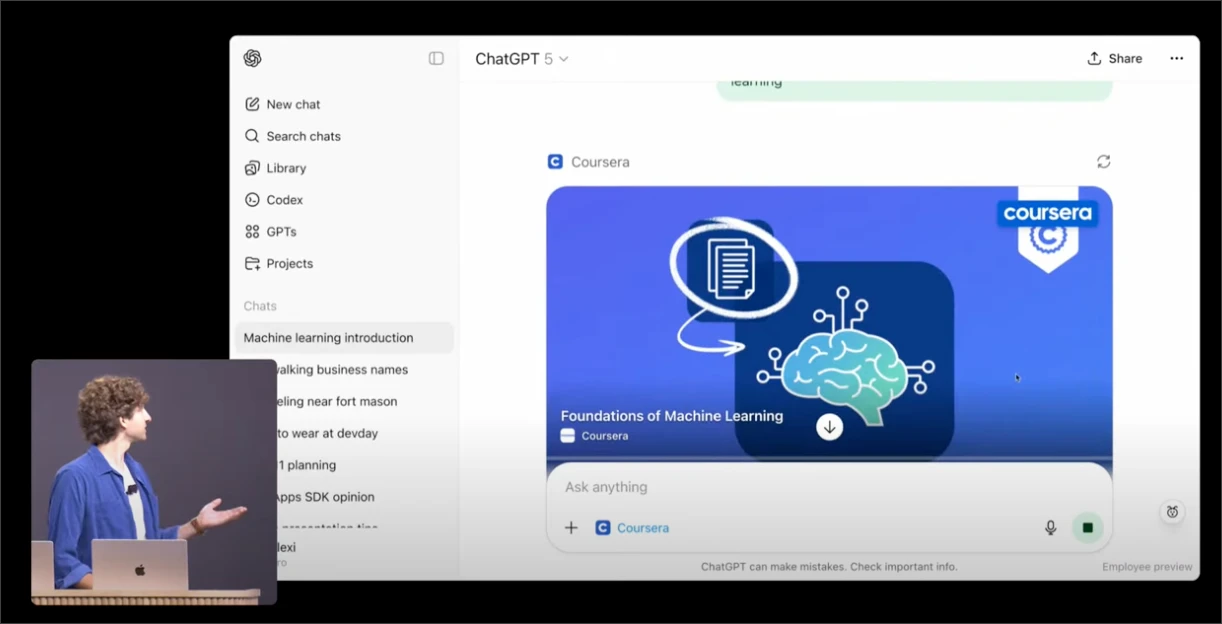Start a New chat
The width and height of the screenshot is (1222, 624).
293,104
